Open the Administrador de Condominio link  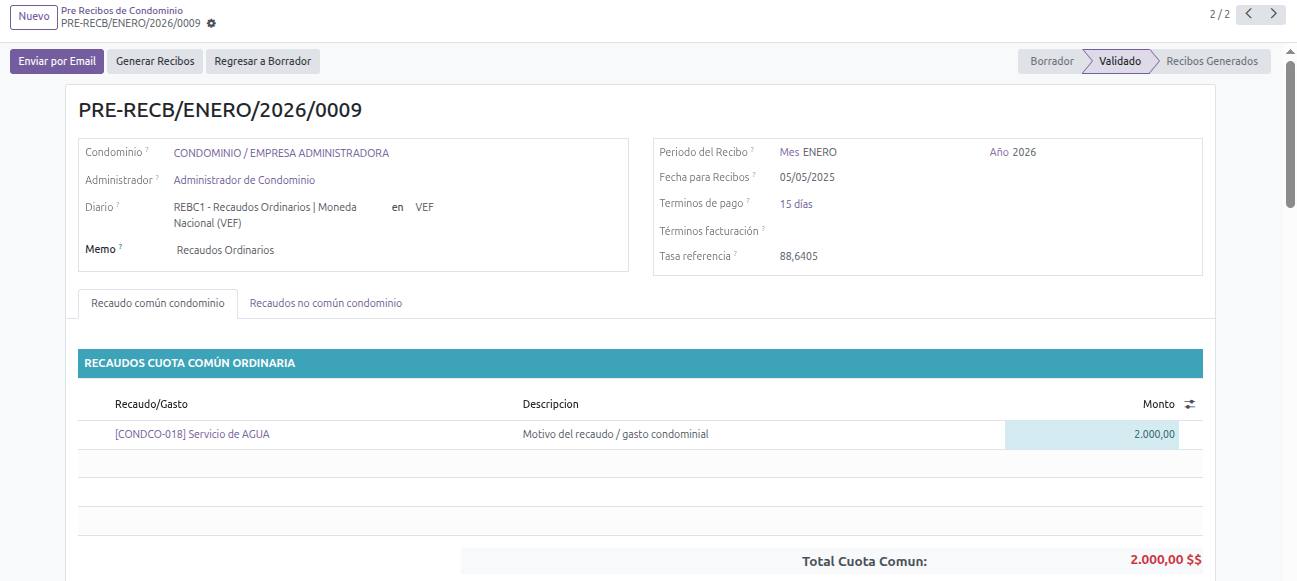point(244,180)
